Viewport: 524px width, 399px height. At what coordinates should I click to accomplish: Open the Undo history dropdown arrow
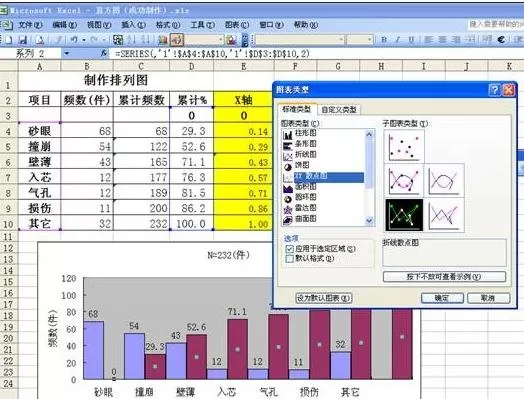pos(84,40)
